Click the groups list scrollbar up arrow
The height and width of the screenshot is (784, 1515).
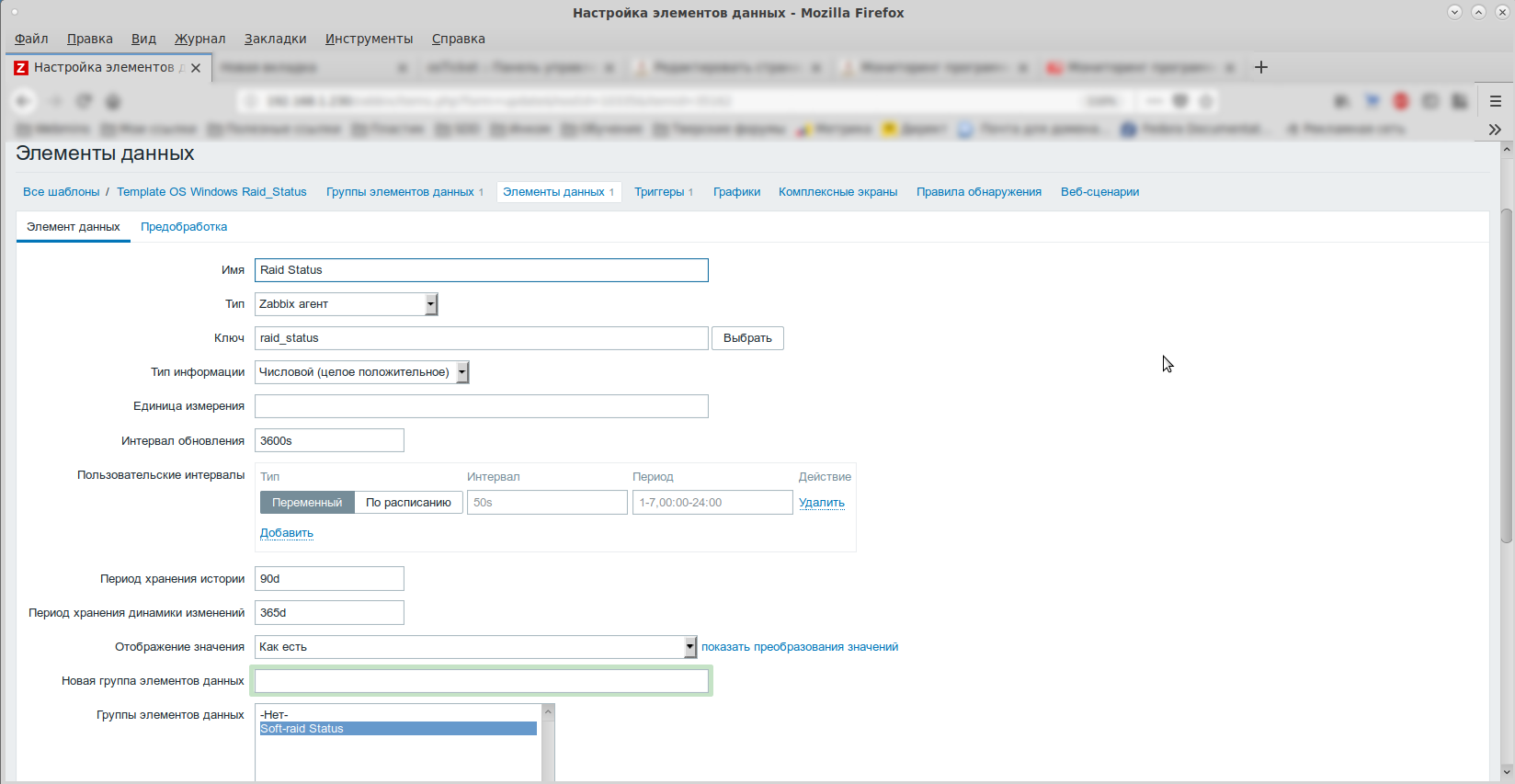click(x=549, y=711)
